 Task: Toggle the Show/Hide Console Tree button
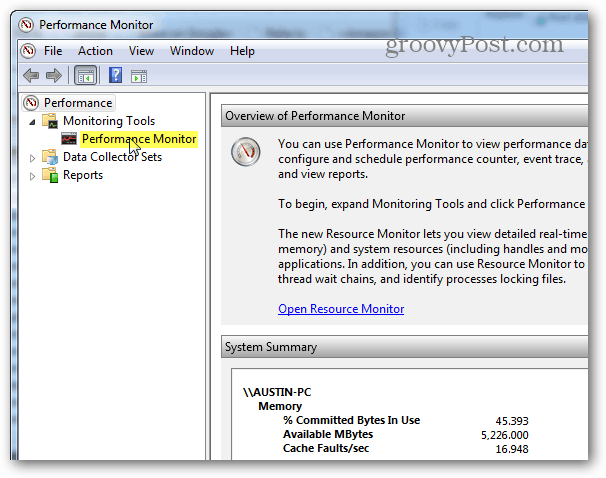click(85, 76)
